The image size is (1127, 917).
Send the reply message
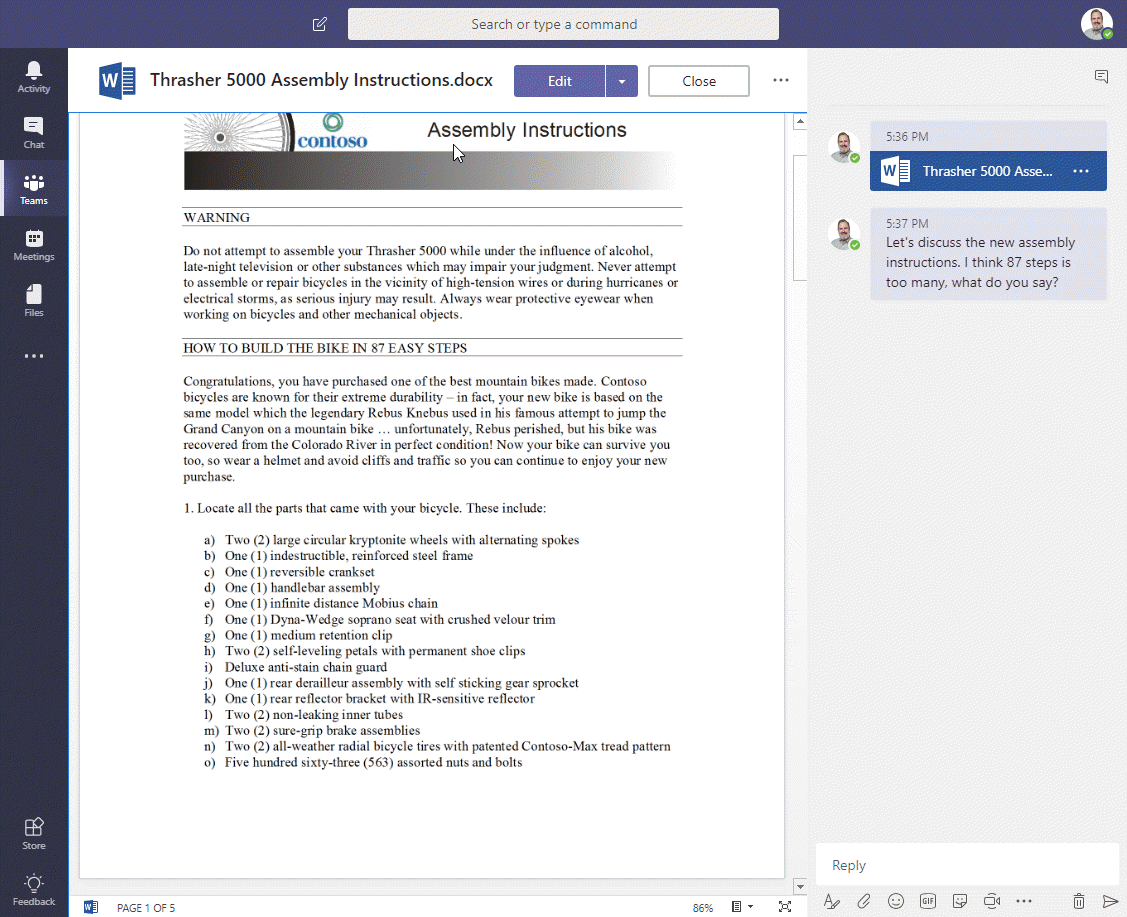pyautogui.click(x=1110, y=901)
